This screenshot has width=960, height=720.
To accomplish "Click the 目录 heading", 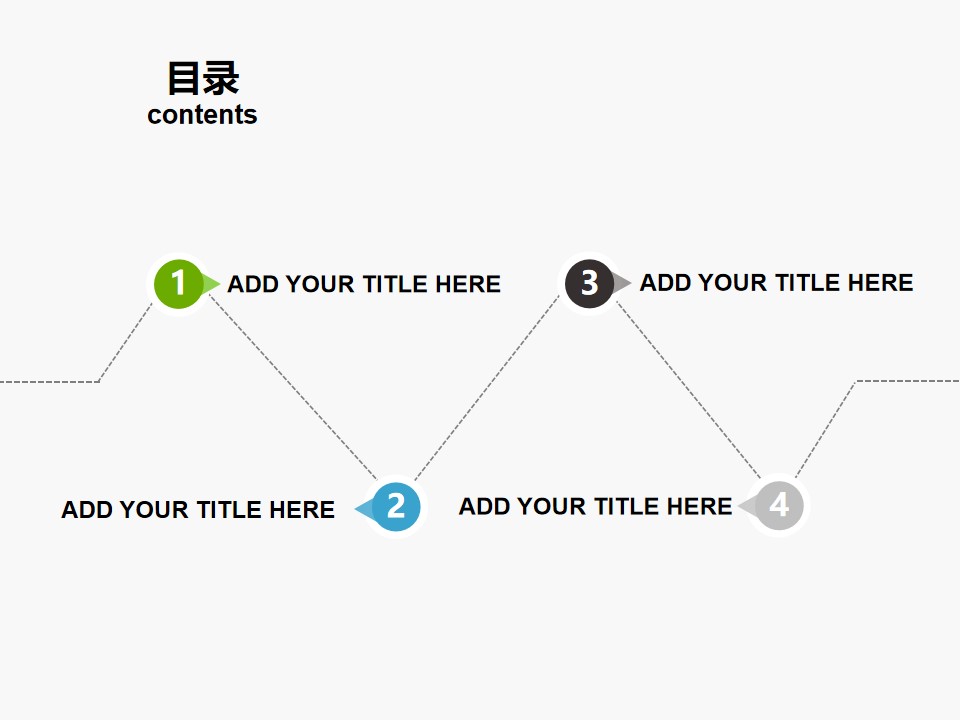I will (x=203, y=78).
